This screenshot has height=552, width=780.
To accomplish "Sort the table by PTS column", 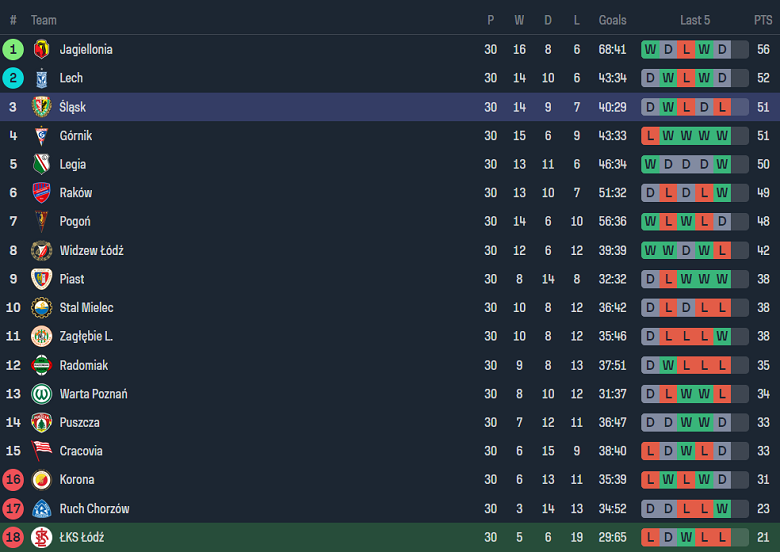I will (x=763, y=20).
